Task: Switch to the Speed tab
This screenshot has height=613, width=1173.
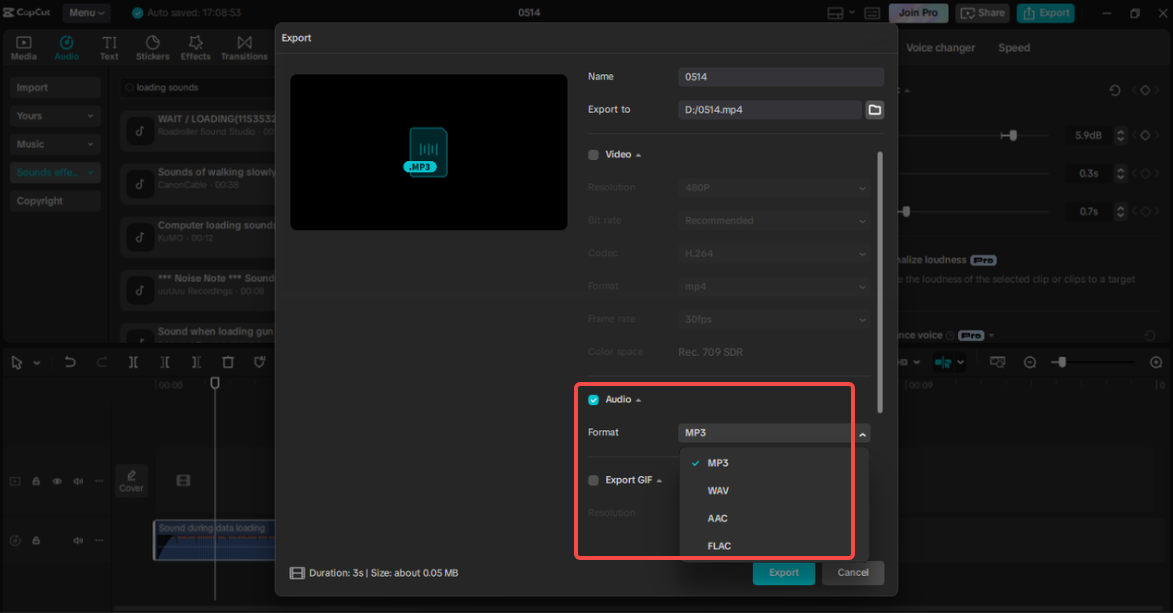Action: (x=1013, y=47)
